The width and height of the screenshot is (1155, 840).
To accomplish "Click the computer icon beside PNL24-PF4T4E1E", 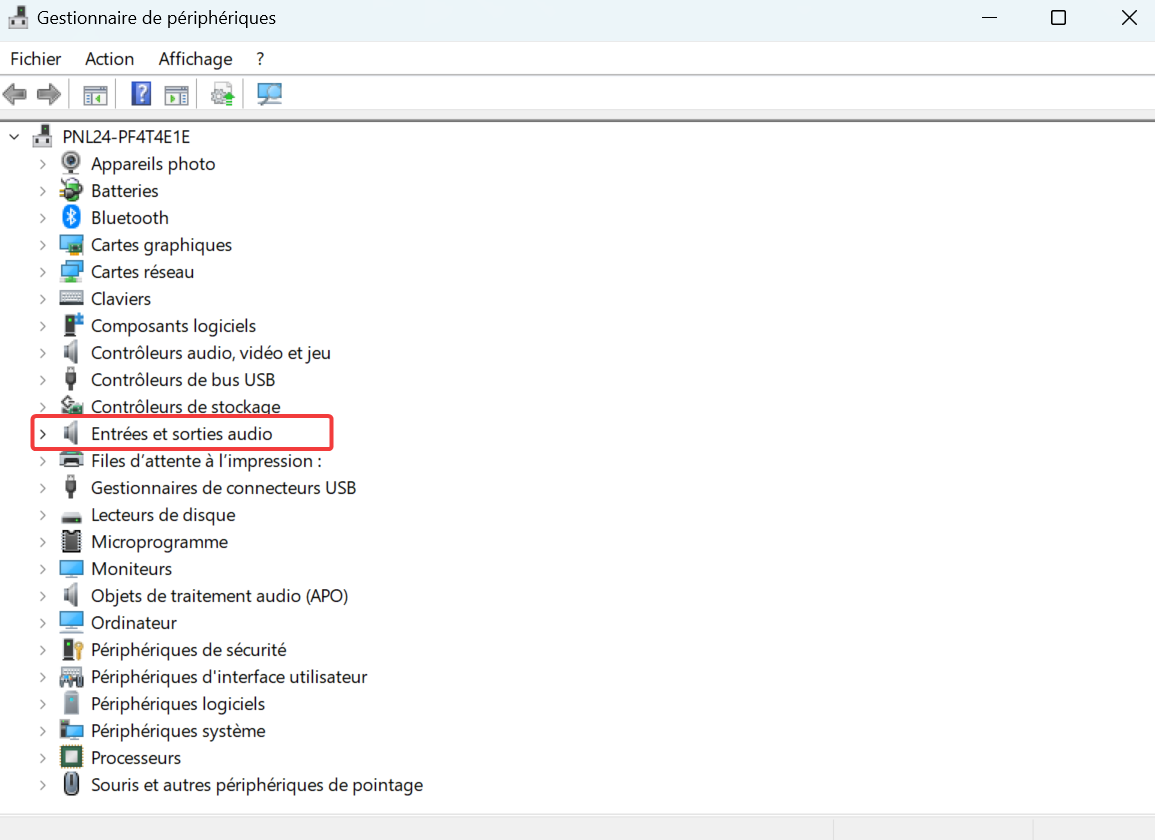I will (43, 136).
